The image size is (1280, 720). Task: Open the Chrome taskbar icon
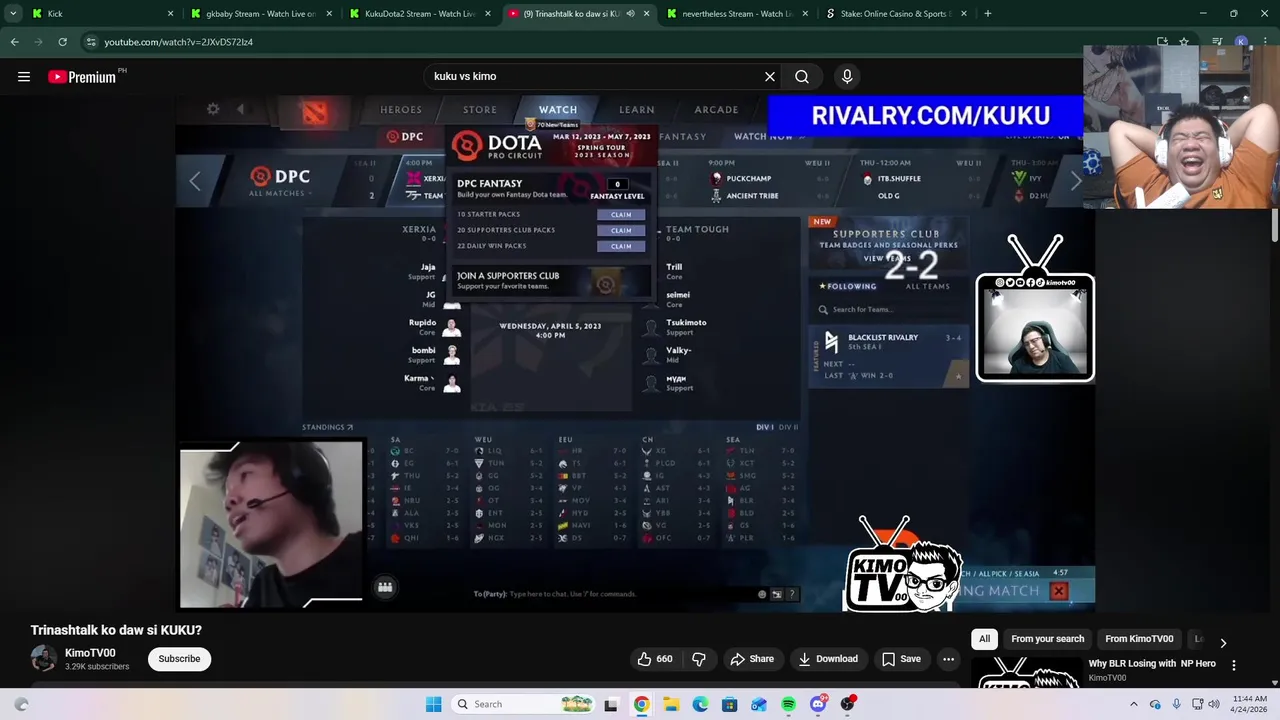click(641, 704)
